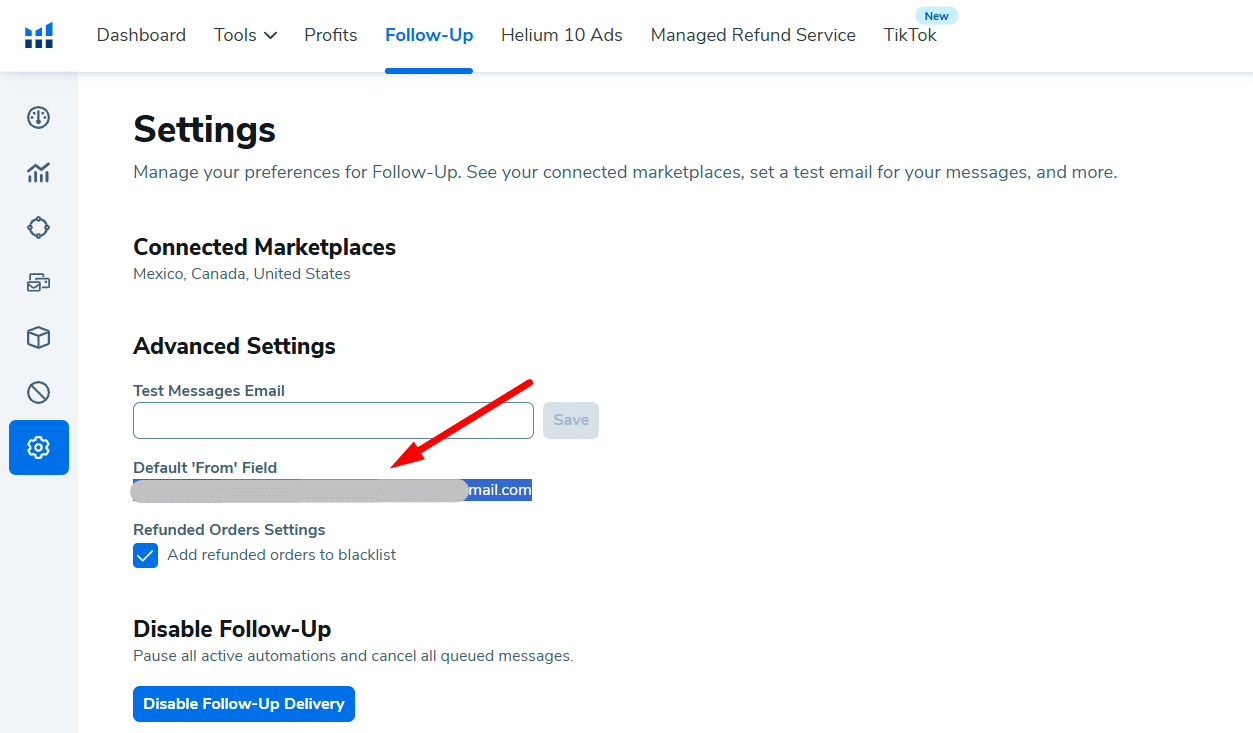Image resolution: width=1253 pixels, height=733 pixels.
Task: Expand the Tools dropdown menu
Action: coord(245,35)
